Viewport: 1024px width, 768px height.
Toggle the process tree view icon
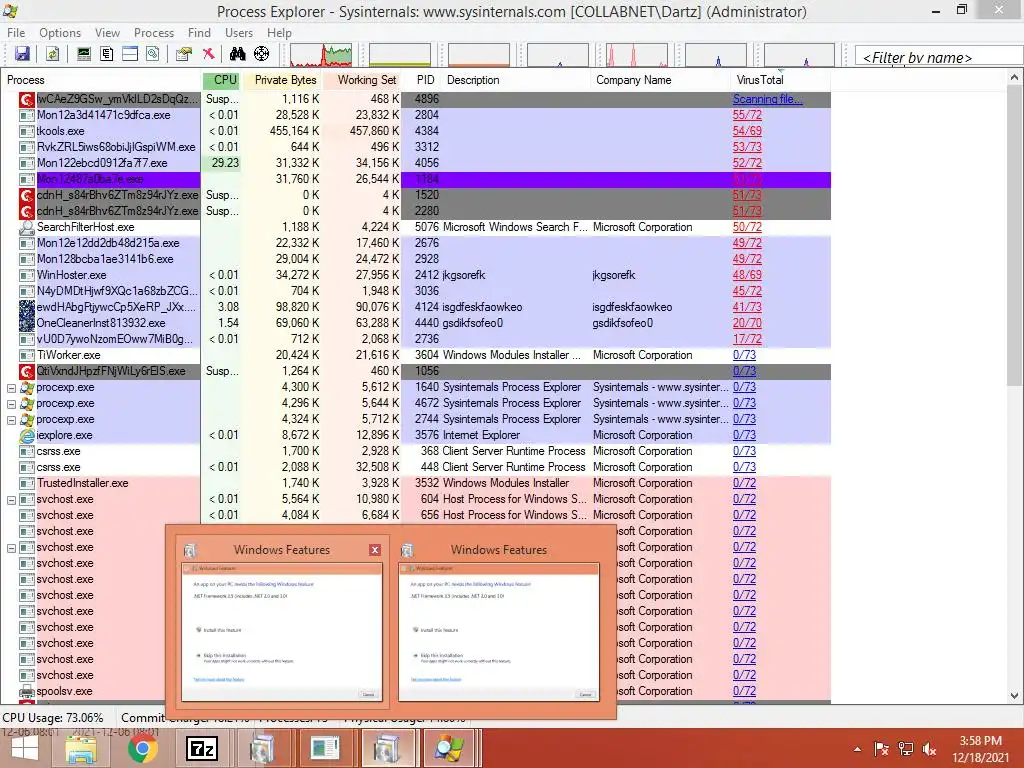tap(106, 54)
